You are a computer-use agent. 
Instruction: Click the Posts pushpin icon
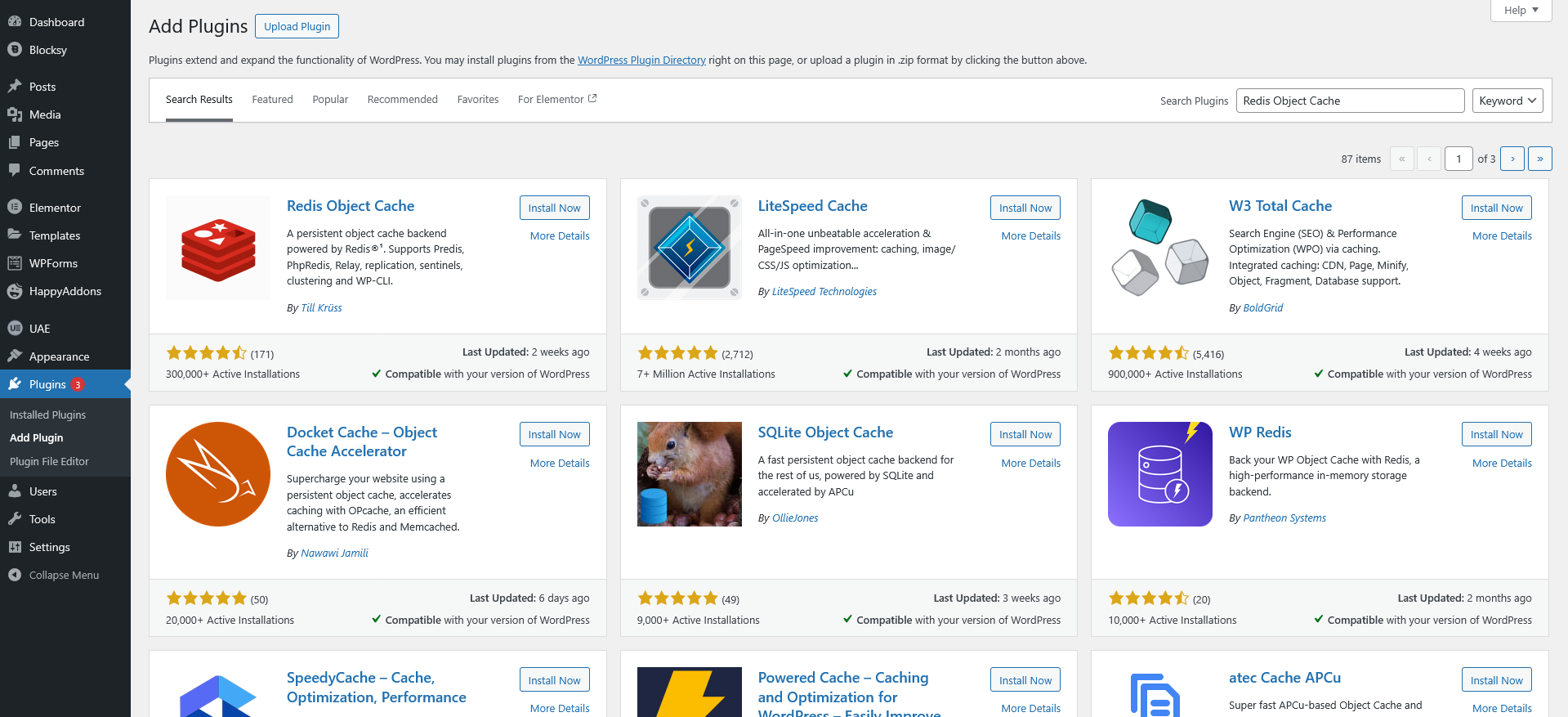(15, 87)
